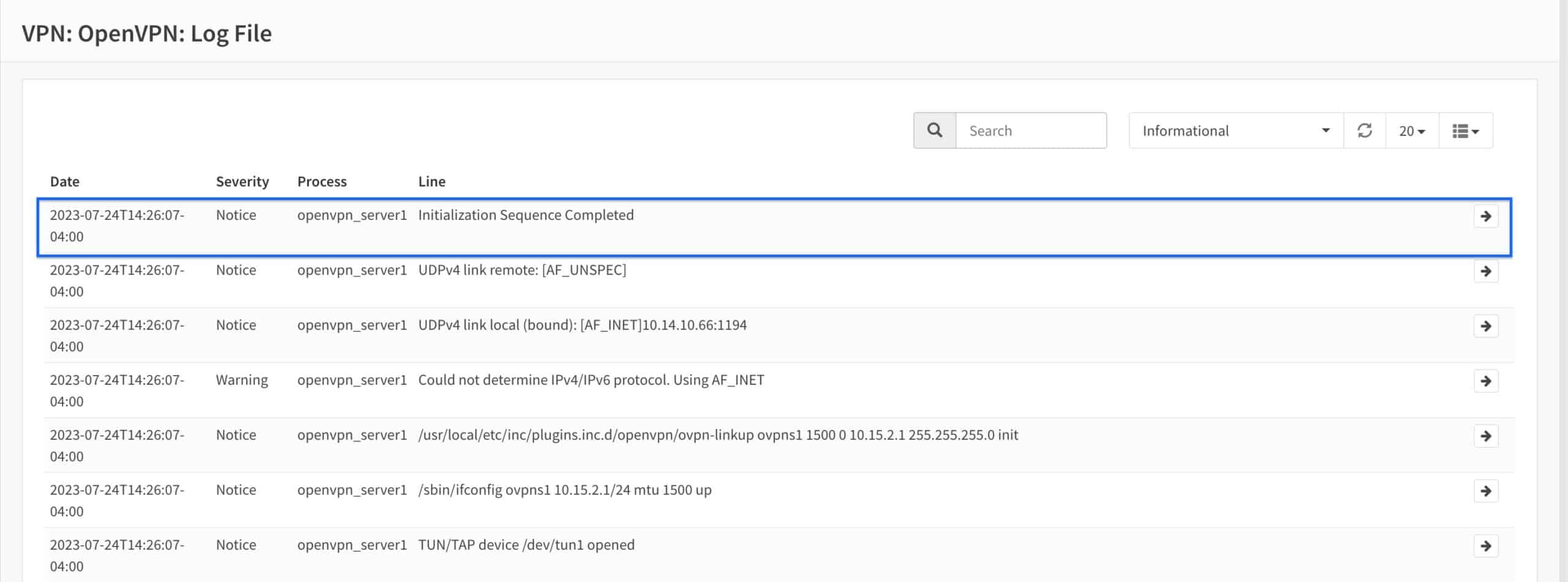The height and width of the screenshot is (582, 1568).
Task: Select the Could not determine IPv4/IPv6 warning entry
Action: coord(590,380)
